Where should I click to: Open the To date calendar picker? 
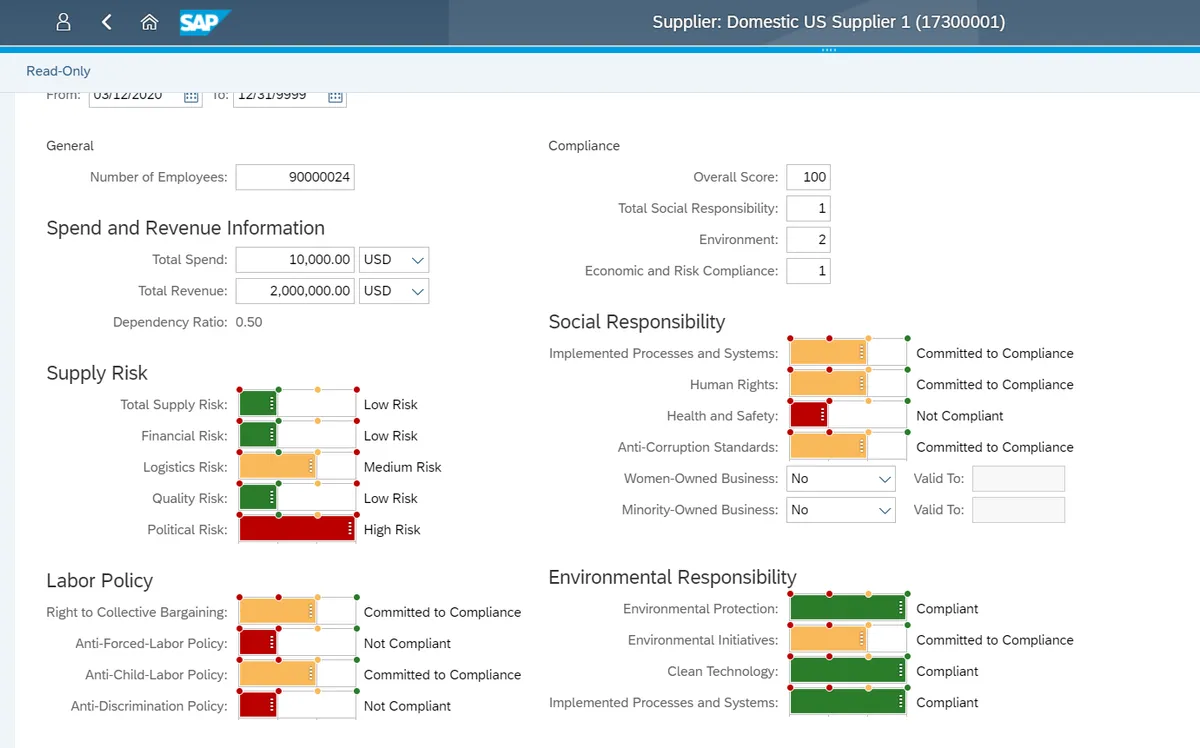(x=336, y=96)
